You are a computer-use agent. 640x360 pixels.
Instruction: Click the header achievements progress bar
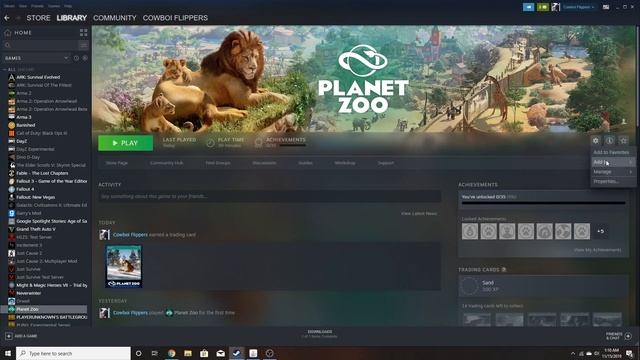292,145
